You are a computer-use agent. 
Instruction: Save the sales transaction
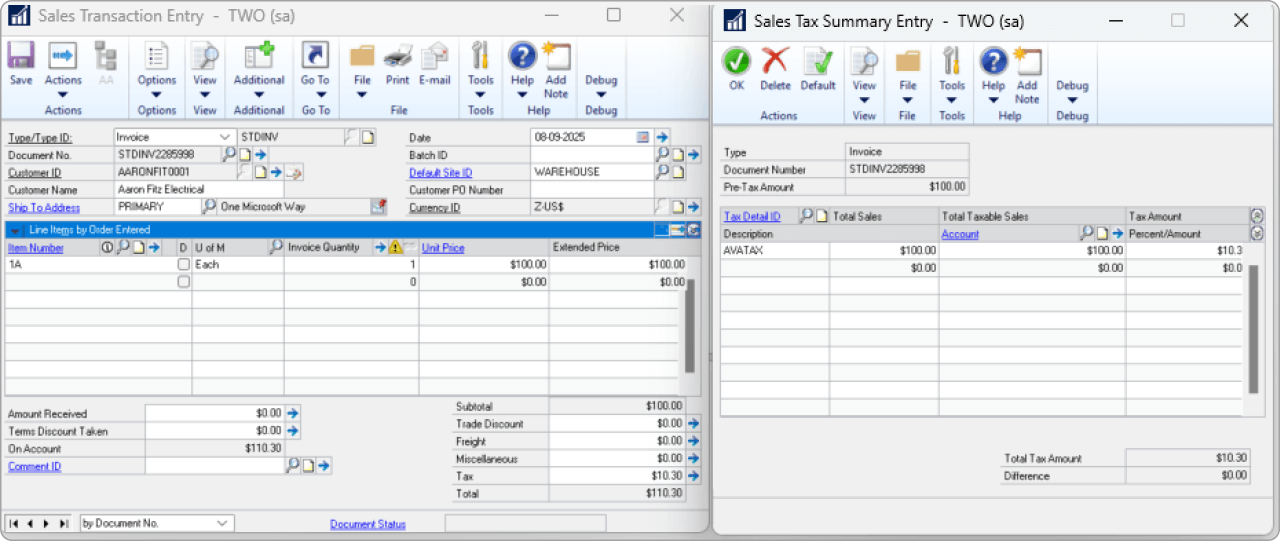(x=21, y=64)
